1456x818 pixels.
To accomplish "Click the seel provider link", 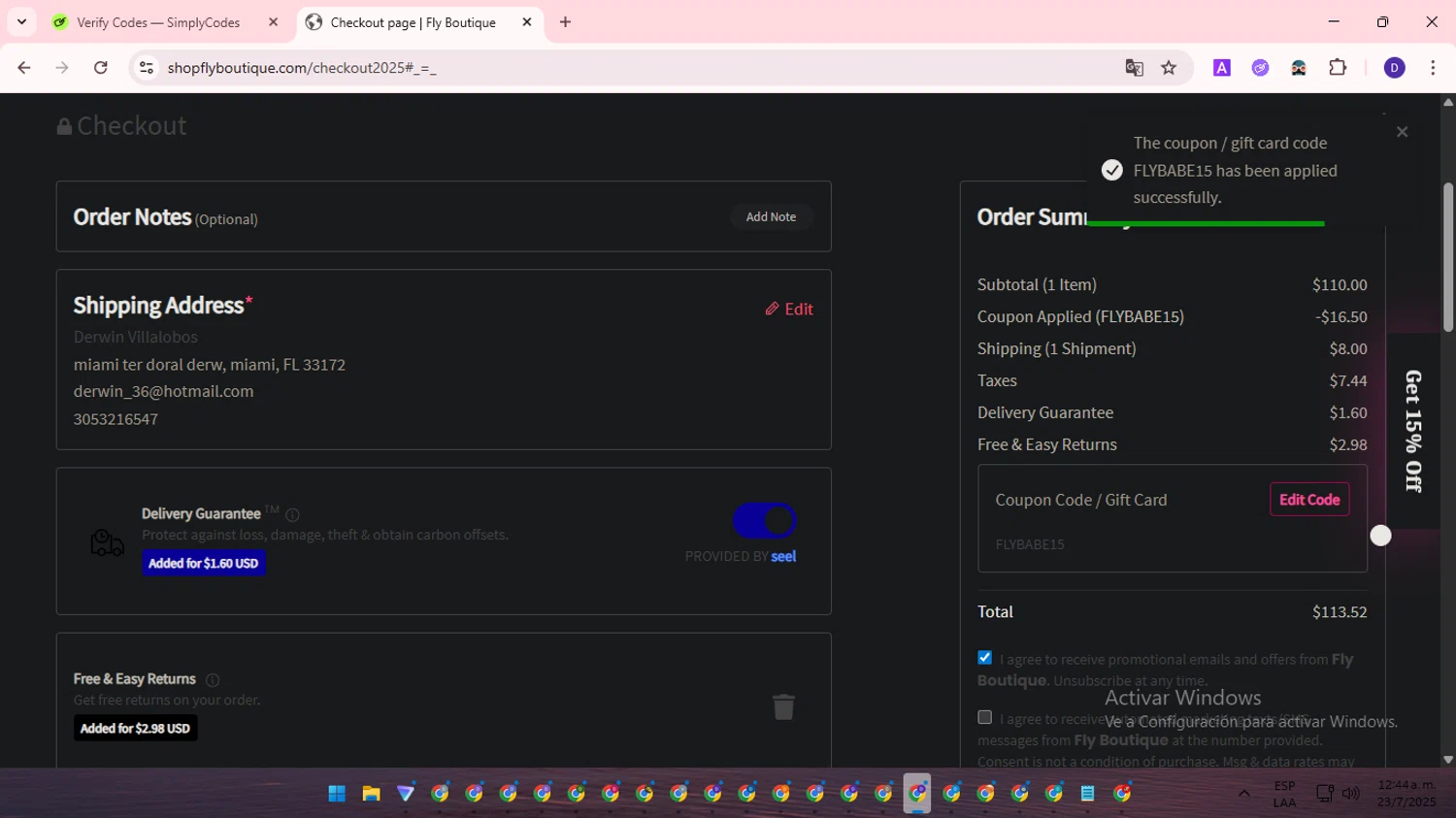I will tap(783, 557).
